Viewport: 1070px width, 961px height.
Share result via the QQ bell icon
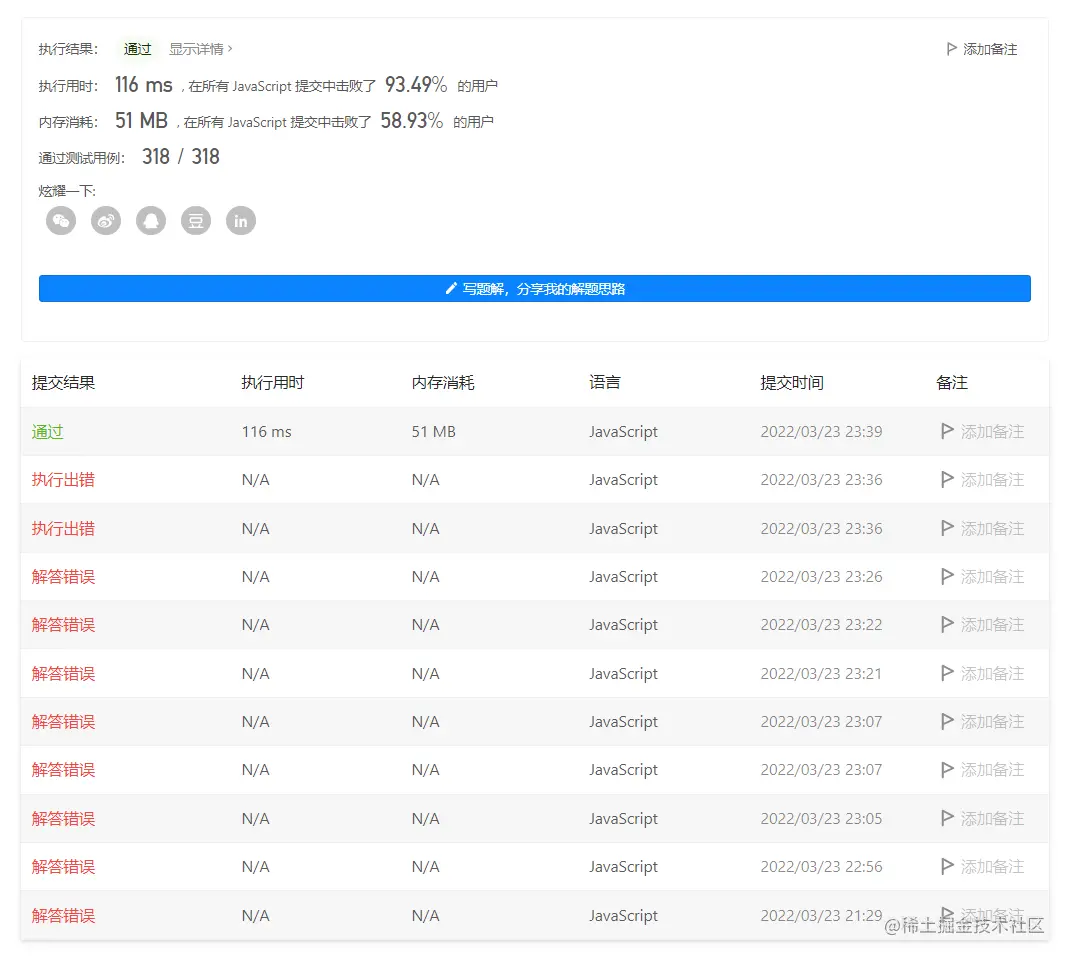click(x=151, y=220)
